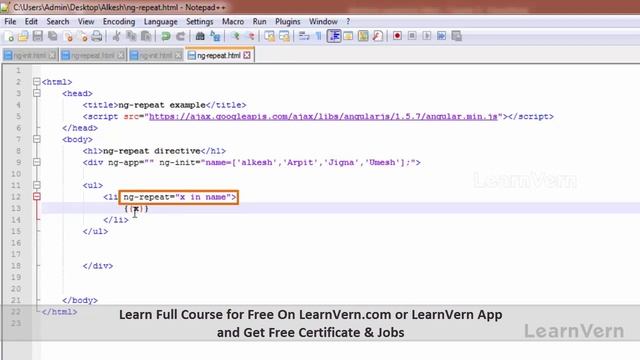This screenshot has height=360, width=640.
Task: Open the Edit menu
Action: pyautogui.click(x=31, y=22)
